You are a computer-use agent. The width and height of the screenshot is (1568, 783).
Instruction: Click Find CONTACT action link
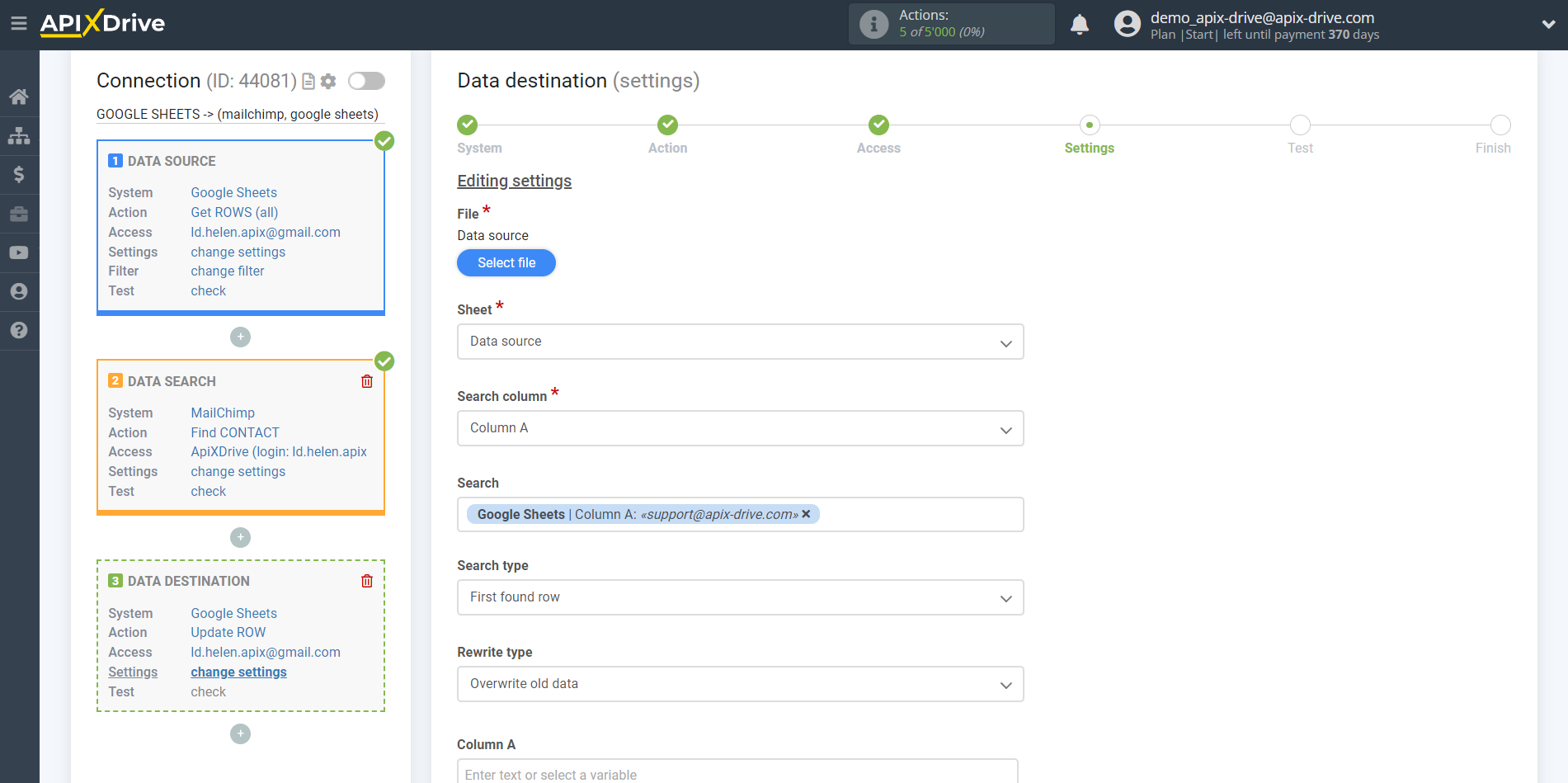(x=235, y=432)
